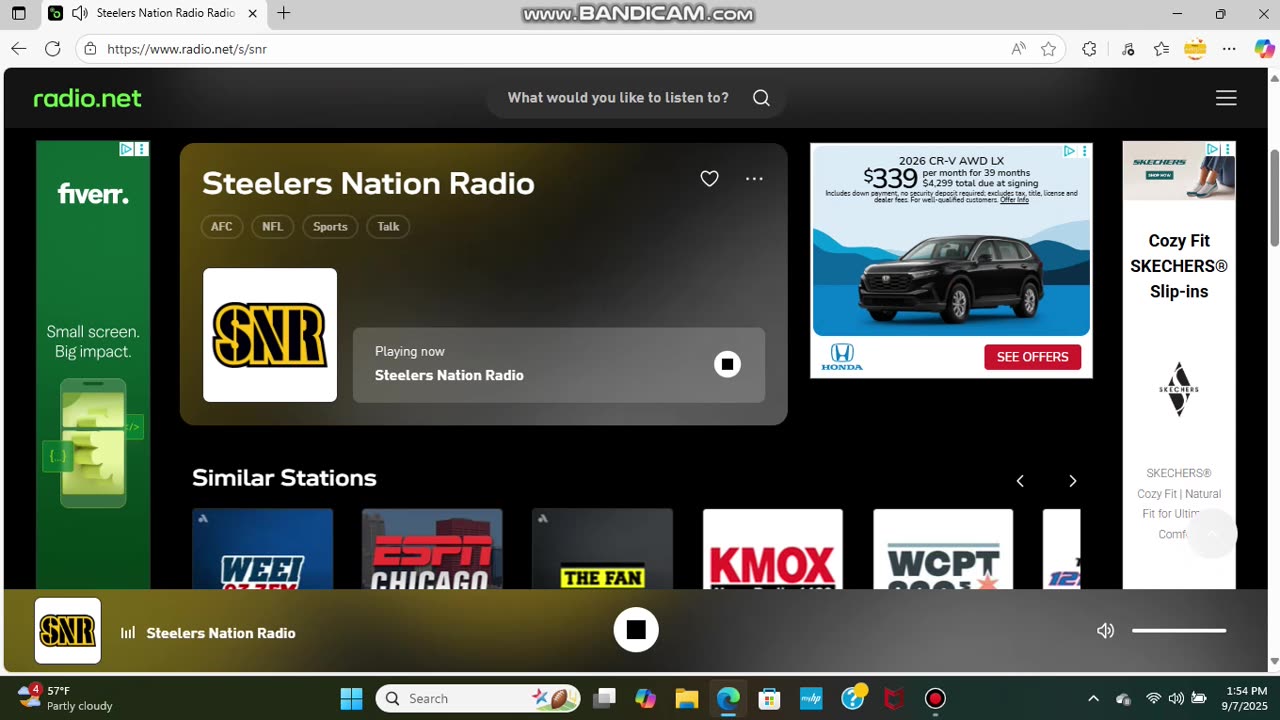This screenshot has width=1280, height=720.
Task: Select the AFC tag
Action: [x=222, y=227]
